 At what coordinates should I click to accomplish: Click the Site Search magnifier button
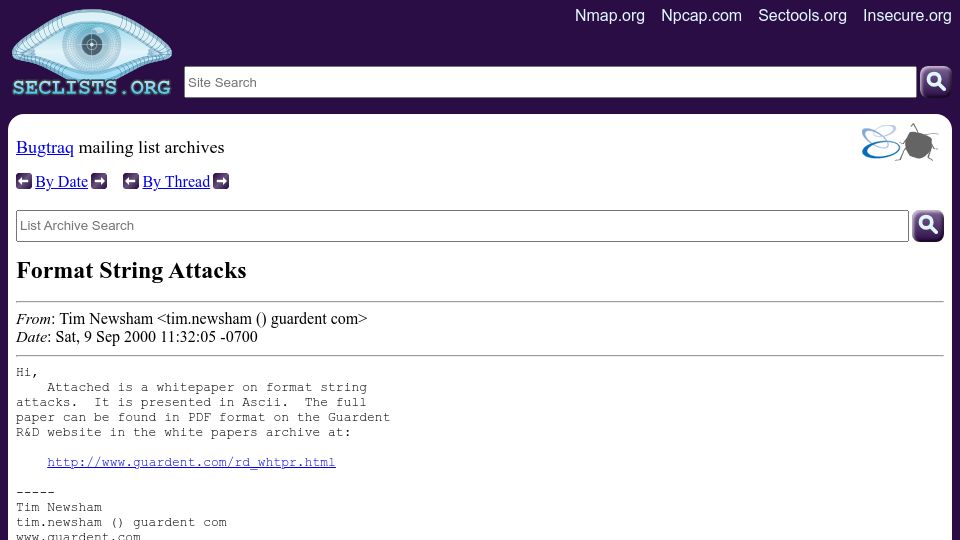936,81
